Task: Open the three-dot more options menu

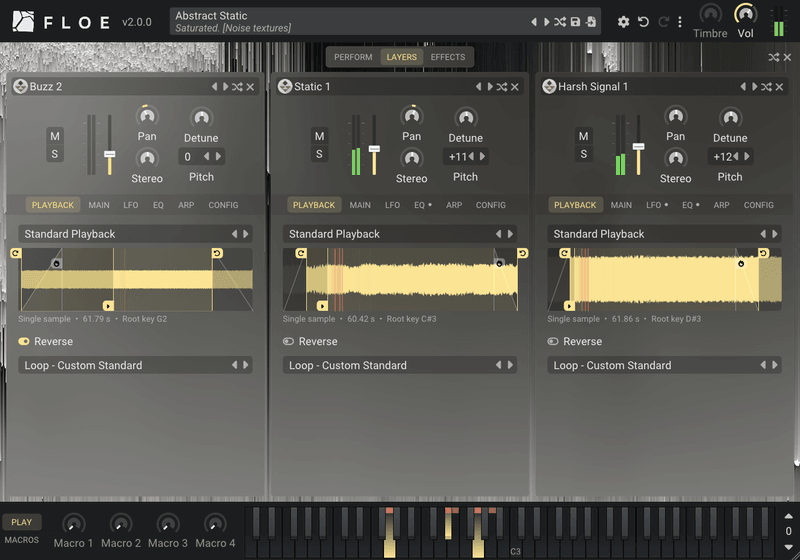Action: (x=680, y=22)
